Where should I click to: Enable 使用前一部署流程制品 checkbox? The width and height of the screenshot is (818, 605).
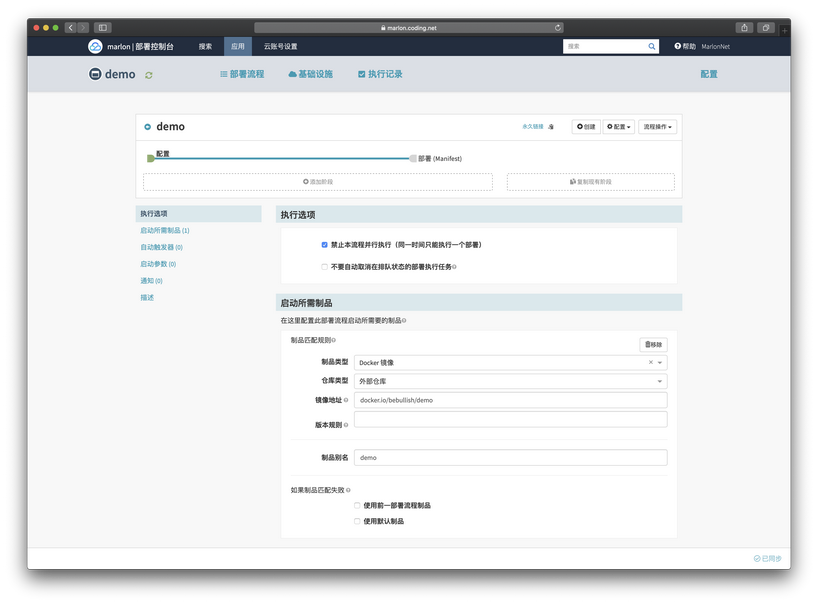(x=357, y=506)
